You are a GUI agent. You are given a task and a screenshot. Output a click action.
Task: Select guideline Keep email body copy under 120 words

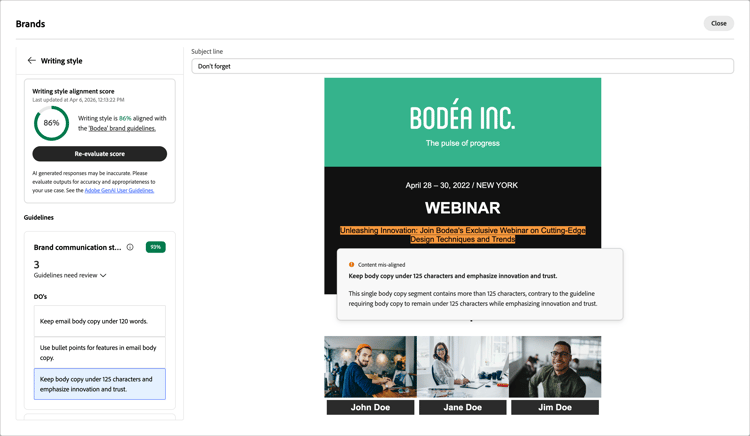(x=99, y=321)
